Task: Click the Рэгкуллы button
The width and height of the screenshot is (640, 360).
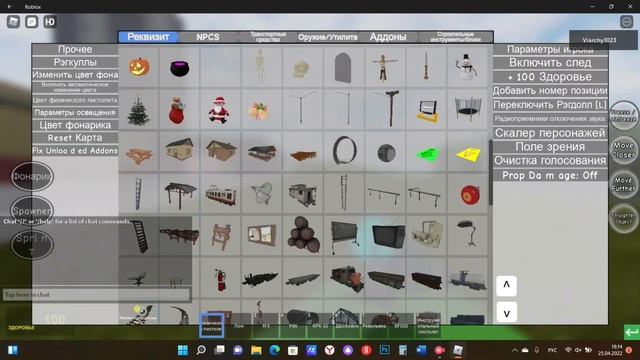Action: 75,62
